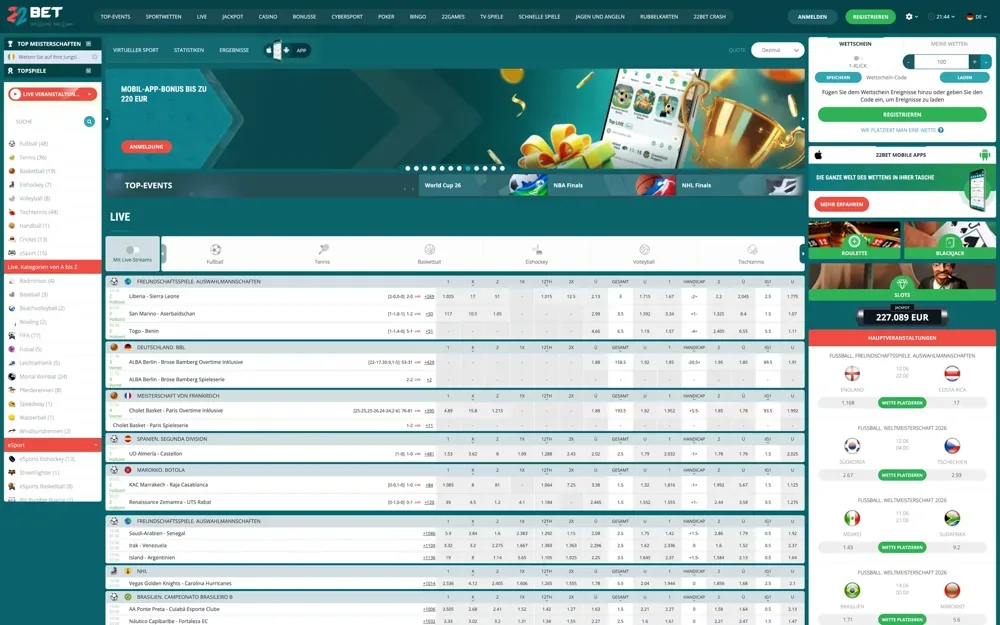Open the Fußball (48) sport icon in sidebar
1000x625 pixels.
11,143
